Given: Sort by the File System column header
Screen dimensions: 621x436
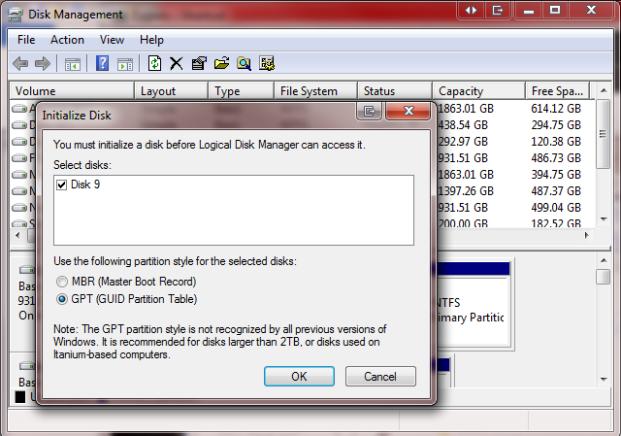Looking at the screenshot, I should tap(316, 91).
